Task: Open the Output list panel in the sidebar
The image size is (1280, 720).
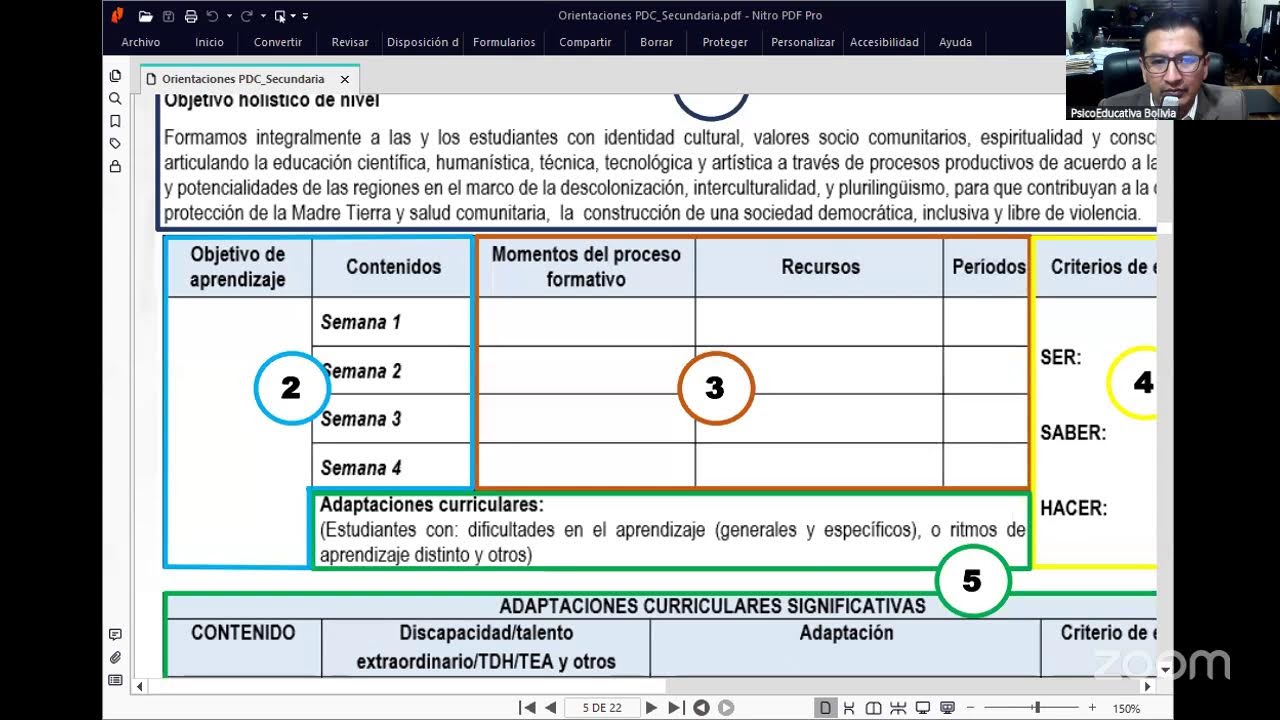Action: click(x=115, y=680)
